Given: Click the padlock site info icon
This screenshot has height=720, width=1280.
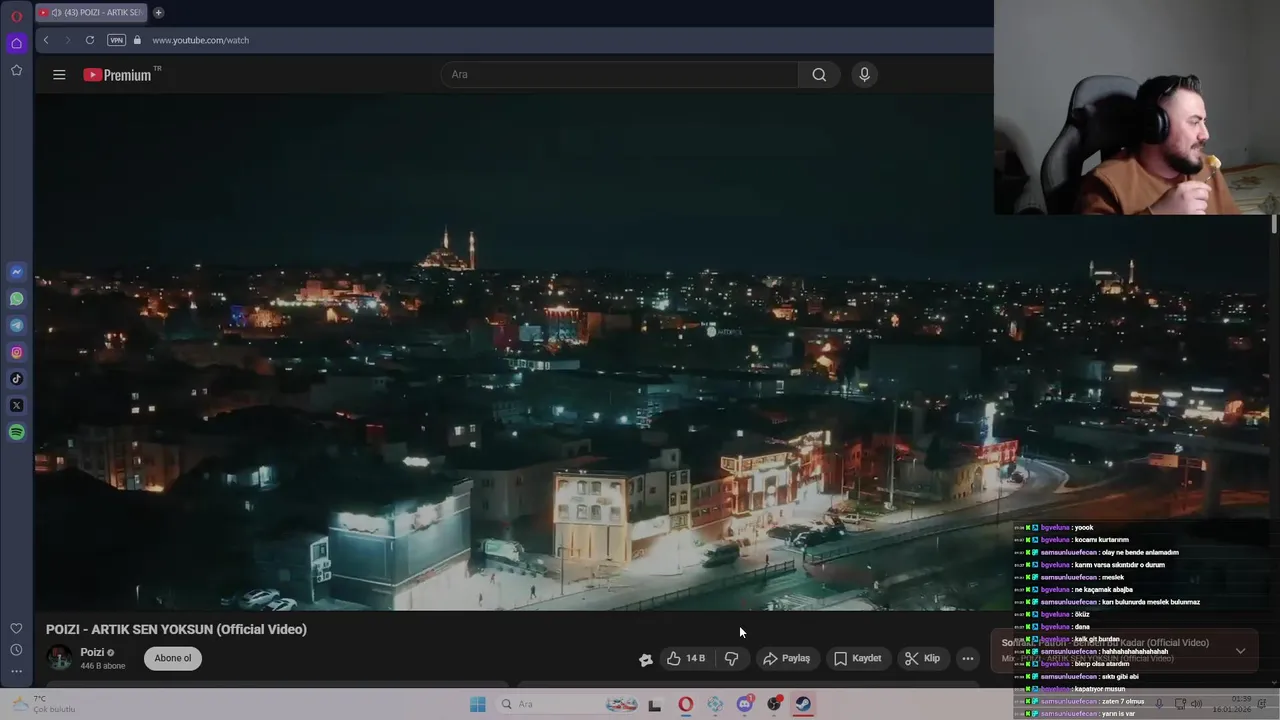Looking at the screenshot, I should click(137, 40).
